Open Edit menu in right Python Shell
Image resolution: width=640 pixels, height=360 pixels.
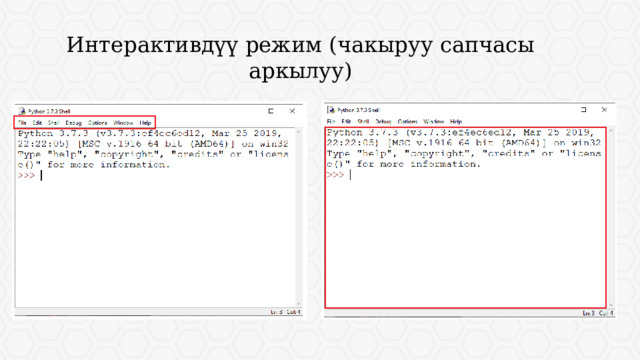click(346, 122)
